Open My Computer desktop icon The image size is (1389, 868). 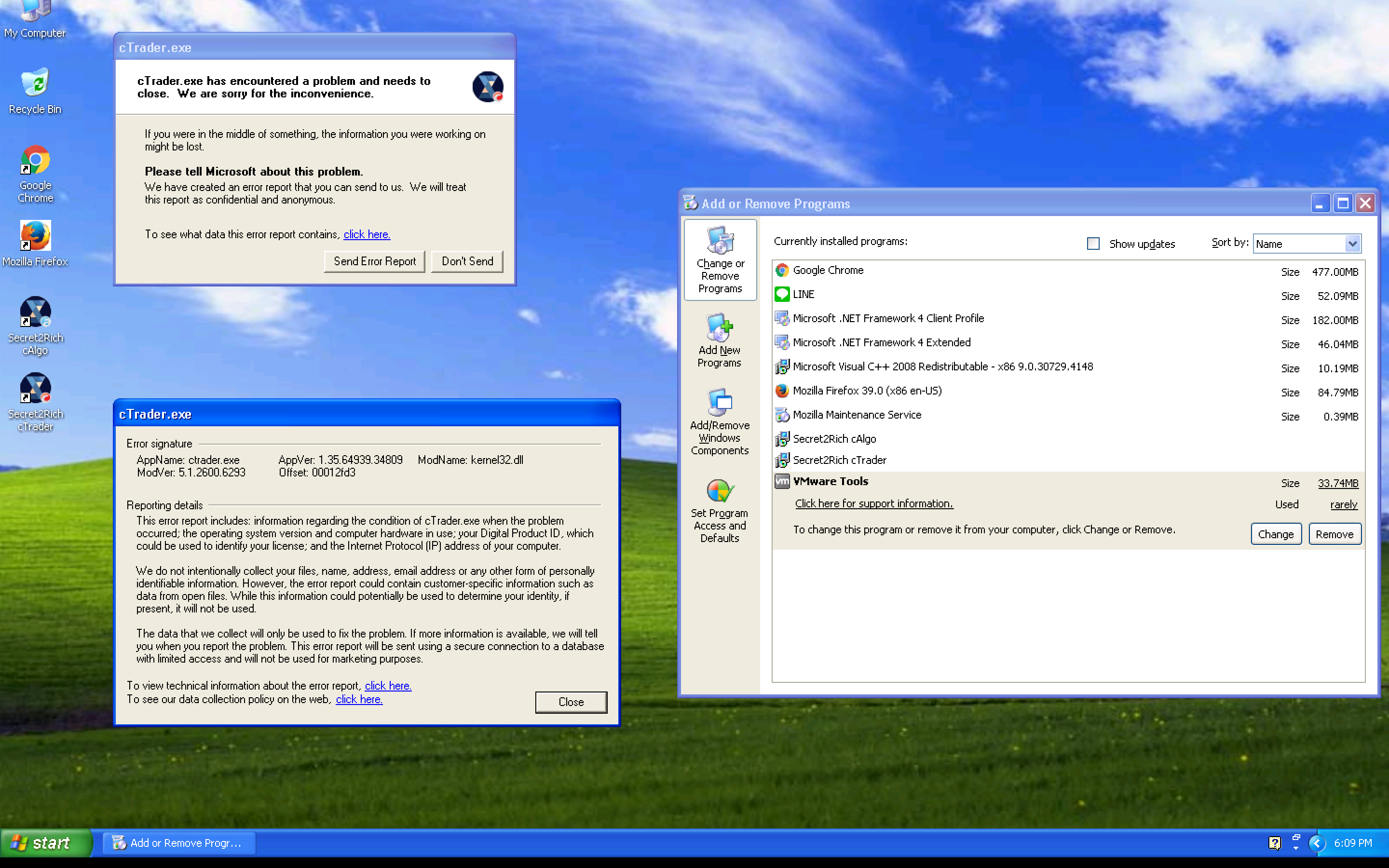click(x=34, y=20)
